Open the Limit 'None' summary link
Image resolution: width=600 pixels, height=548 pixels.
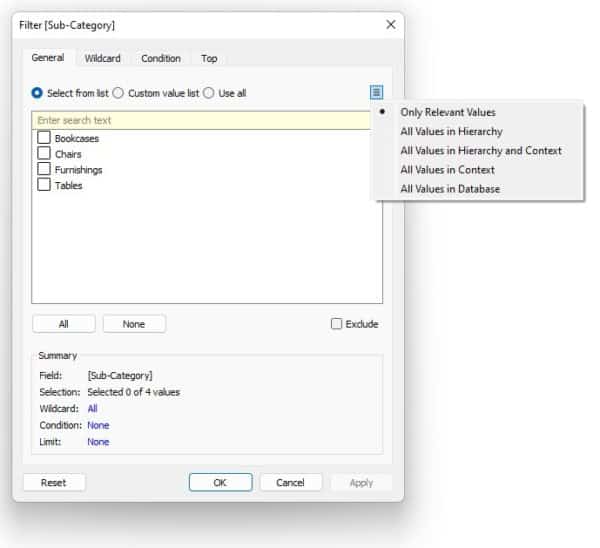click(x=98, y=442)
